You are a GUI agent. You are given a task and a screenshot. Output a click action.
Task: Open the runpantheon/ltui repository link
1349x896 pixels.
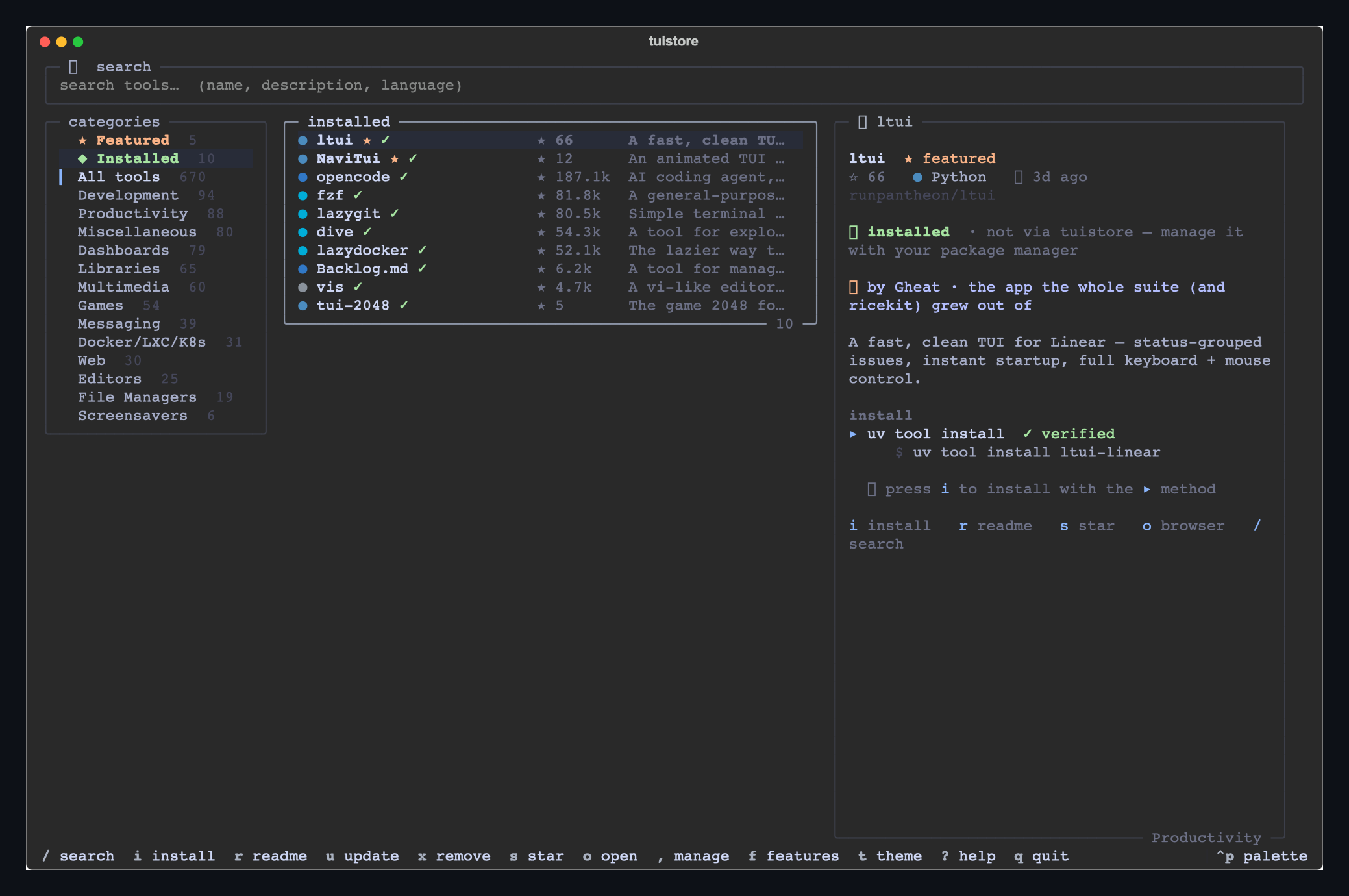coord(921,195)
